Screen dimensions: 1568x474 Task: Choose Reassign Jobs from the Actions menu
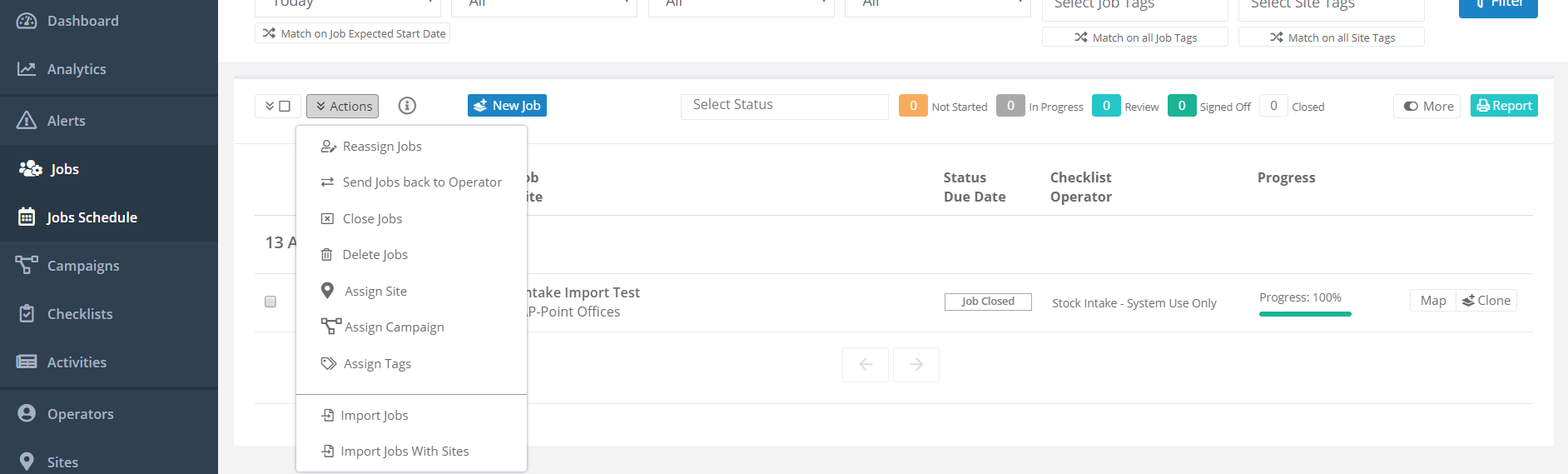(382, 147)
